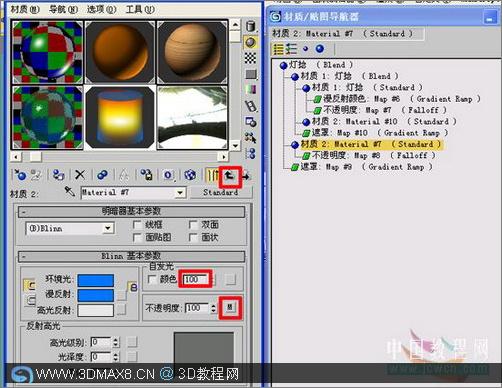Toggle Show Map in Viewport icon
The image size is (502, 388).
[x=190, y=175]
